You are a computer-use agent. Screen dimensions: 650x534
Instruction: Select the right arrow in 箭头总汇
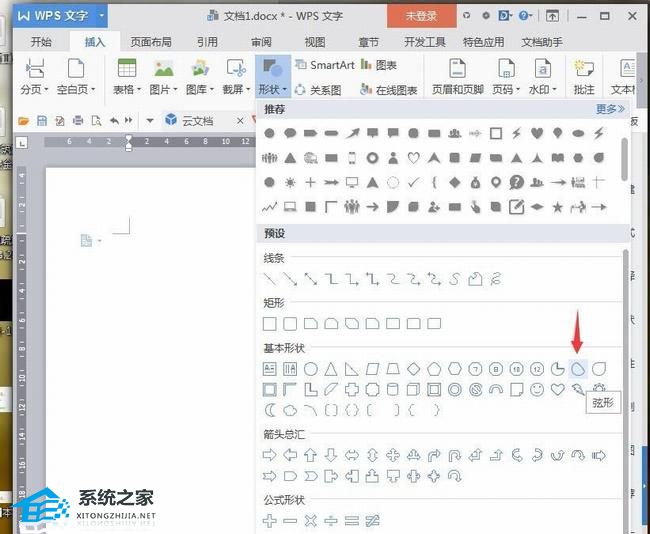click(269, 455)
